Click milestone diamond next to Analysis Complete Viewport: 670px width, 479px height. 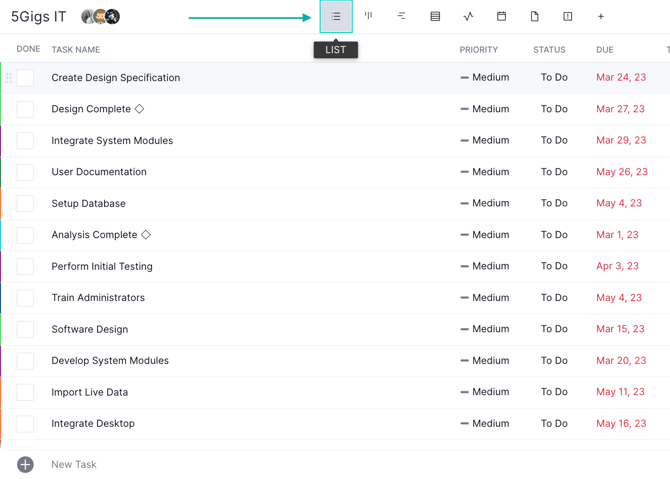coord(146,235)
